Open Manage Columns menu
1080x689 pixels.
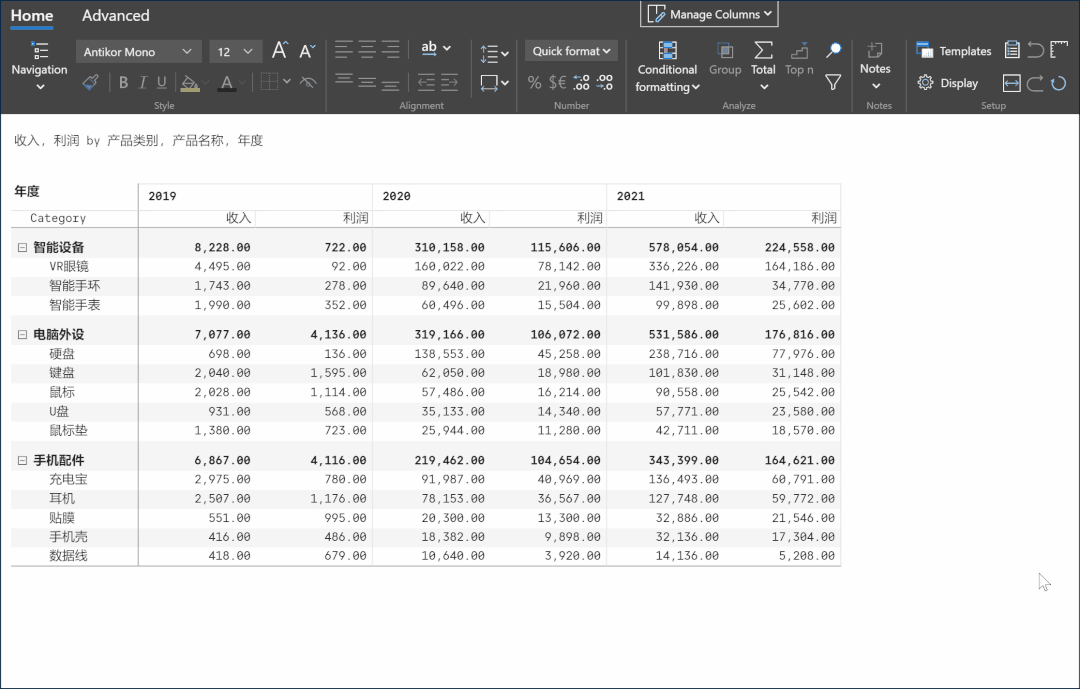(709, 14)
